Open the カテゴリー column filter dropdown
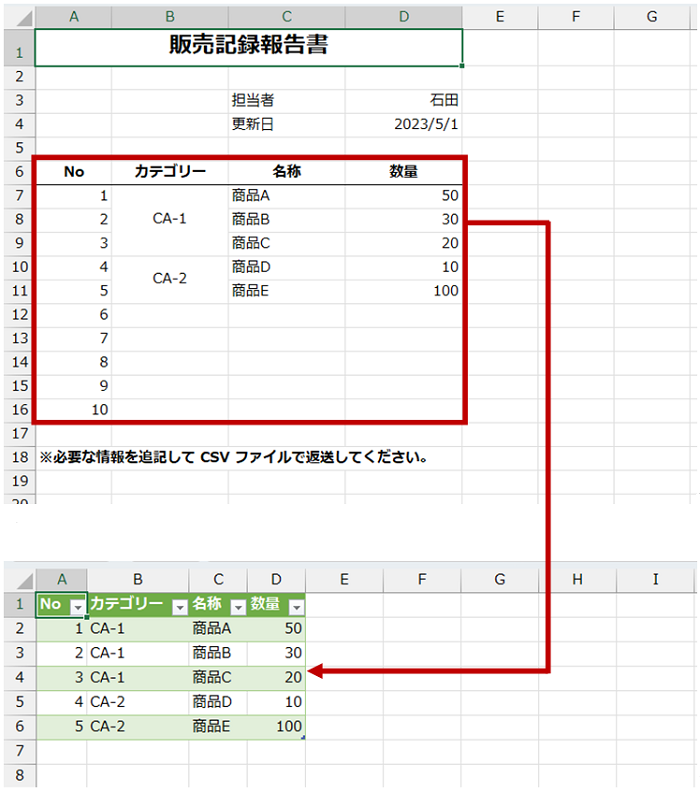700x792 pixels. 179,607
